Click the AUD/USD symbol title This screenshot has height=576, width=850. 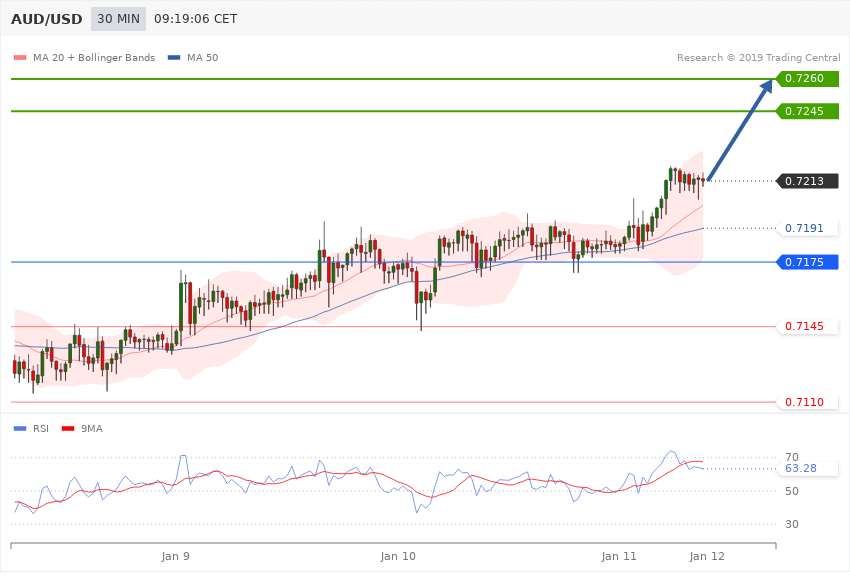[47, 19]
